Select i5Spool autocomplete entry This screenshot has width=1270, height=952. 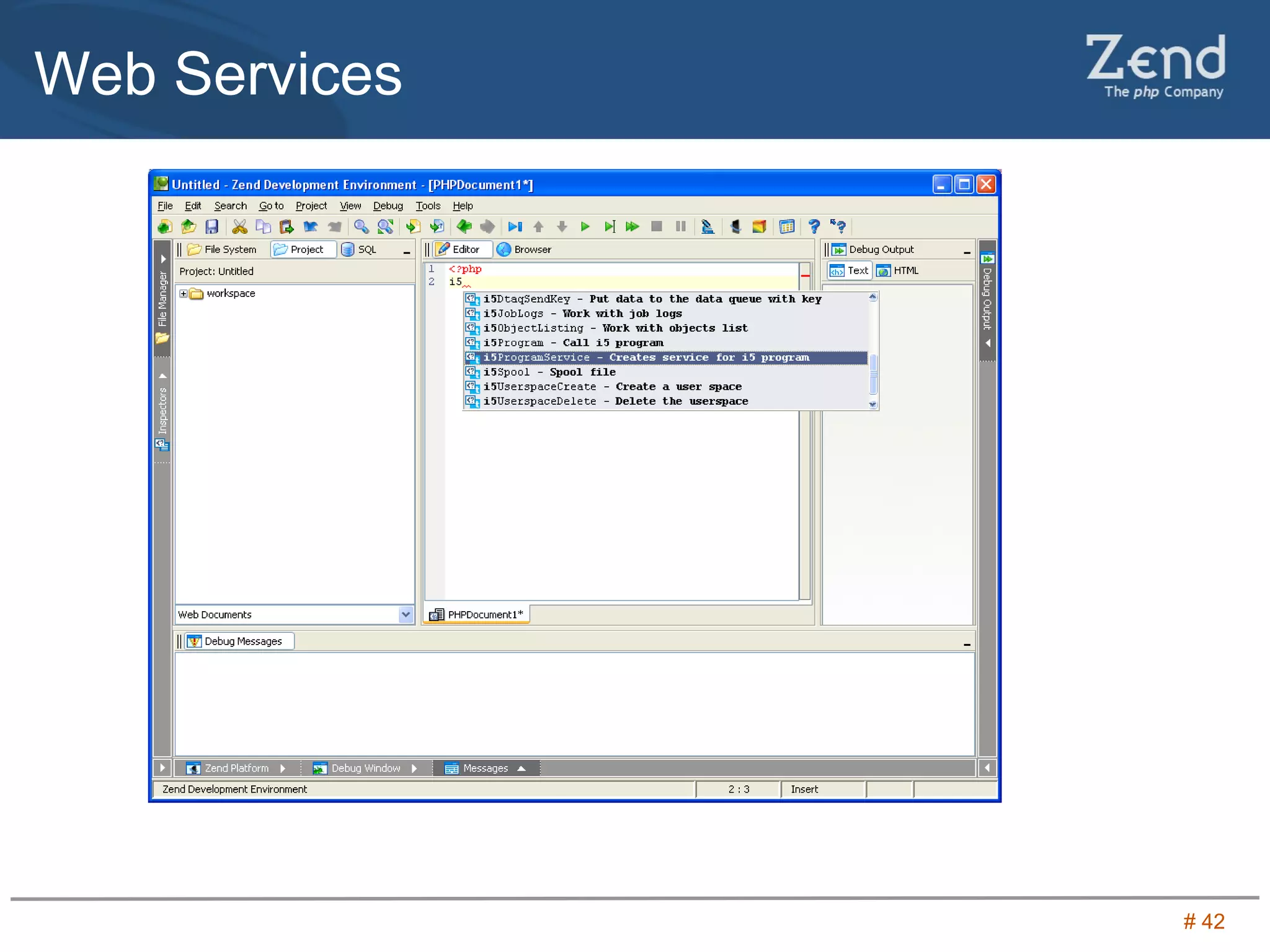click(x=666, y=372)
